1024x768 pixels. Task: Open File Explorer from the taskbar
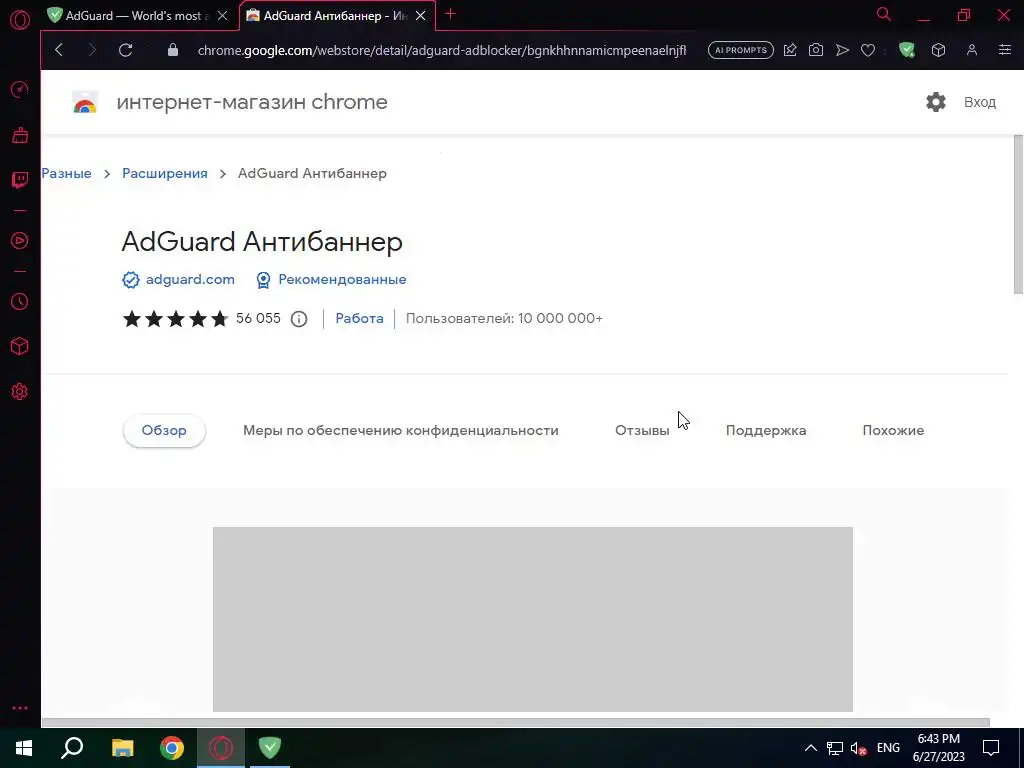pos(122,748)
